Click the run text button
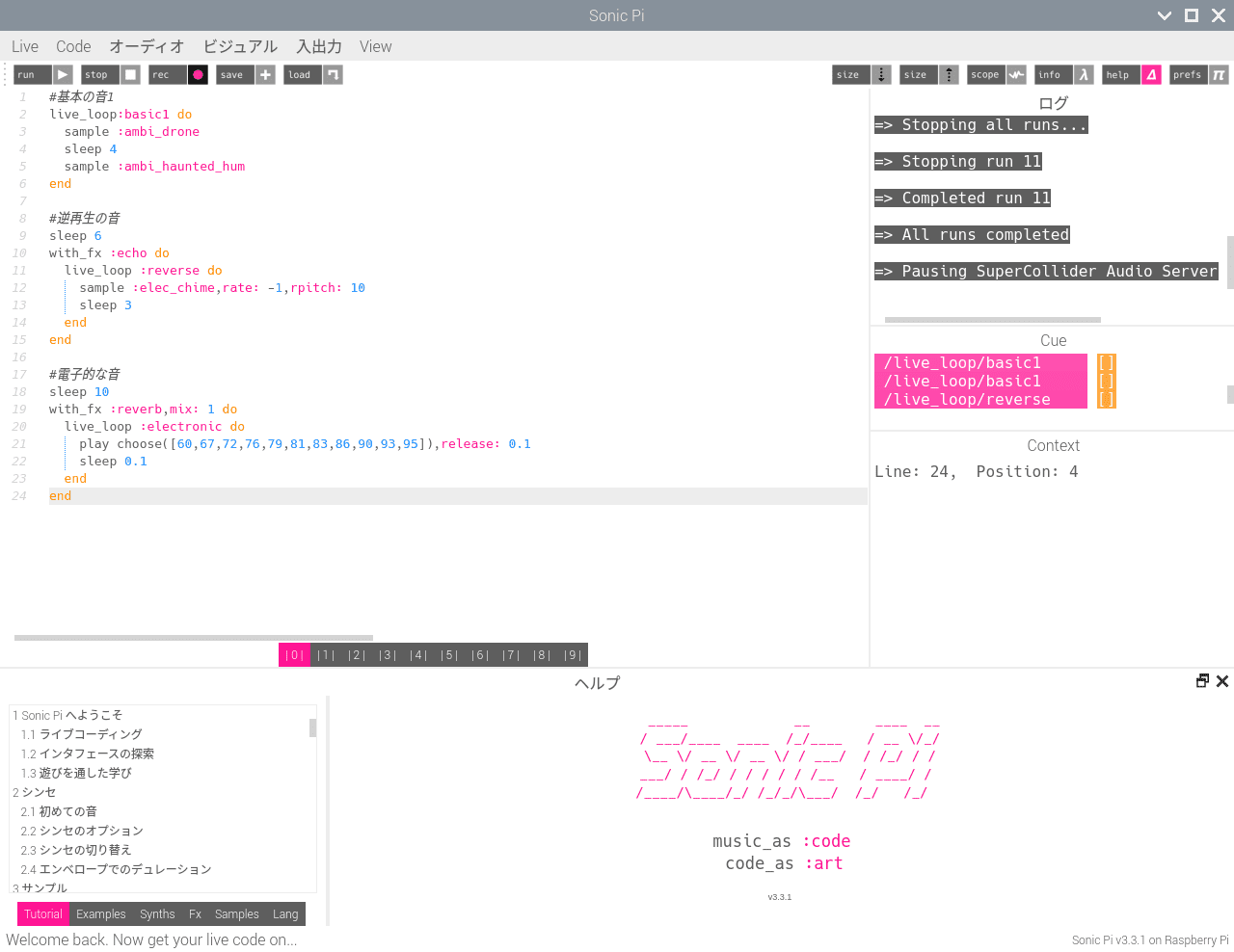The width and height of the screenshot is (1234, 952). [x=33, y=74]
